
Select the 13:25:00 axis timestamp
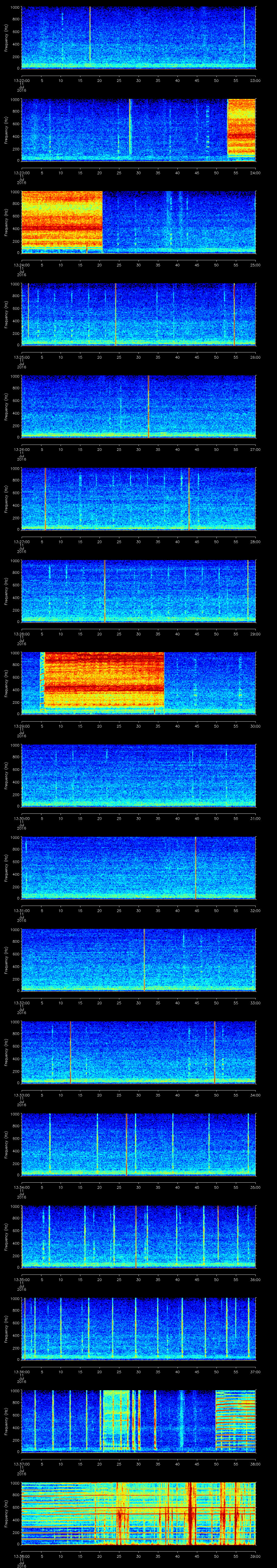[x=21, y=357]
